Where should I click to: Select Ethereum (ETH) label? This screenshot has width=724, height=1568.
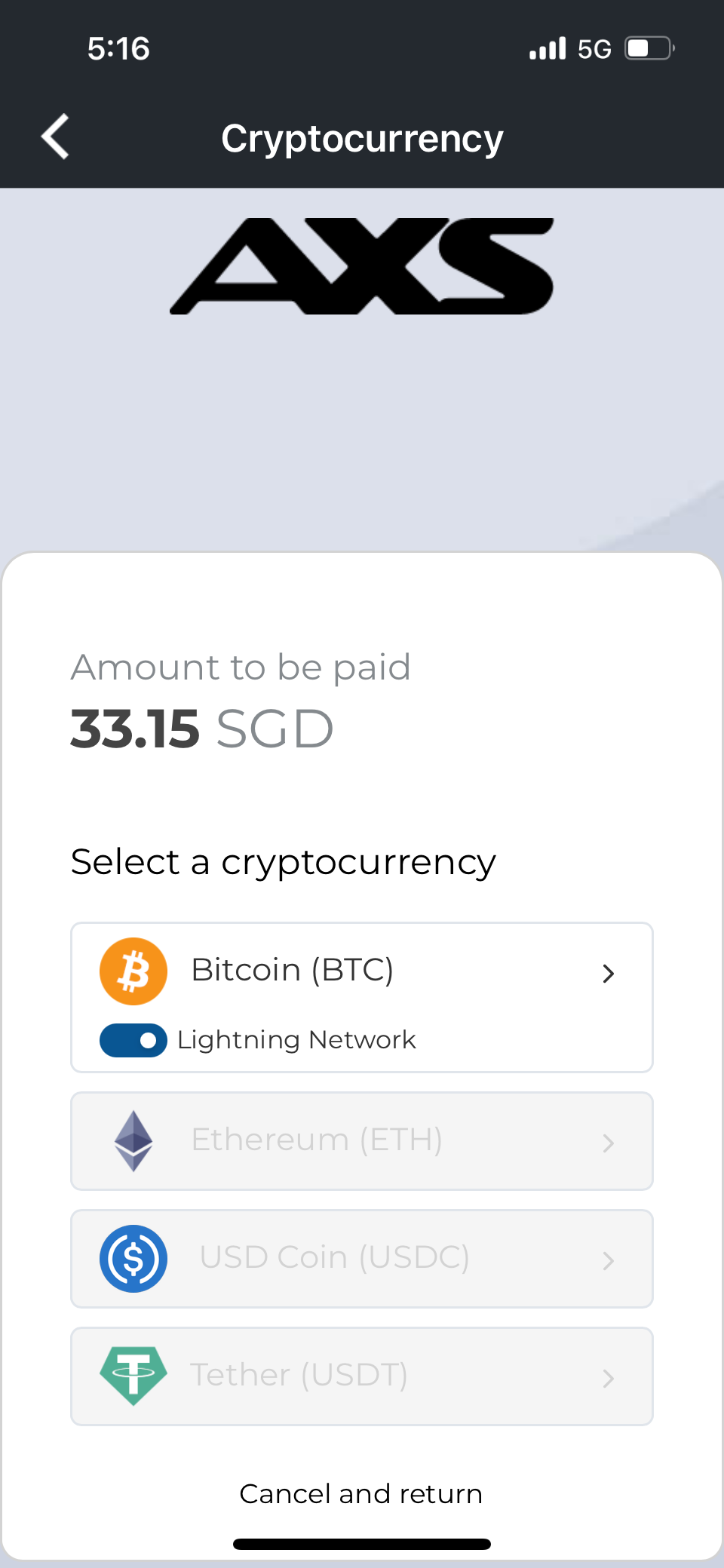[317, 1140]
